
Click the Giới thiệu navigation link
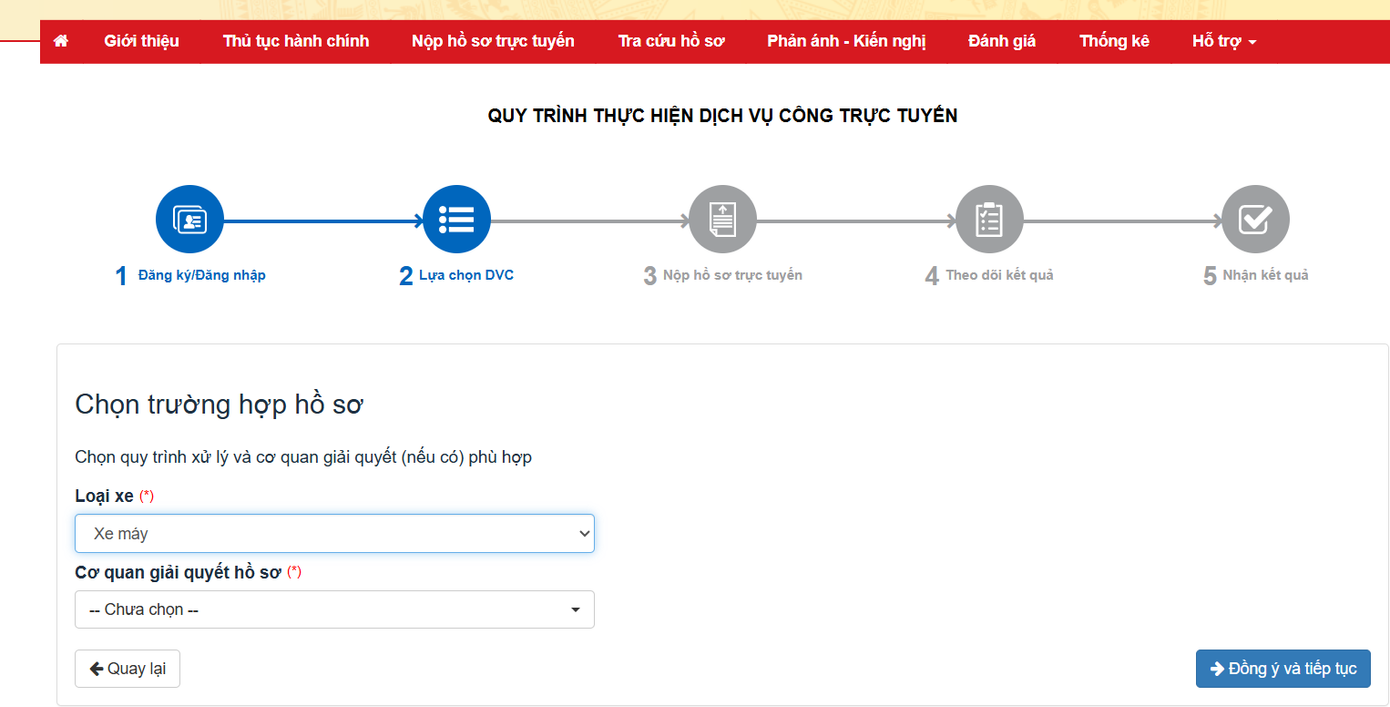[141, 41]
